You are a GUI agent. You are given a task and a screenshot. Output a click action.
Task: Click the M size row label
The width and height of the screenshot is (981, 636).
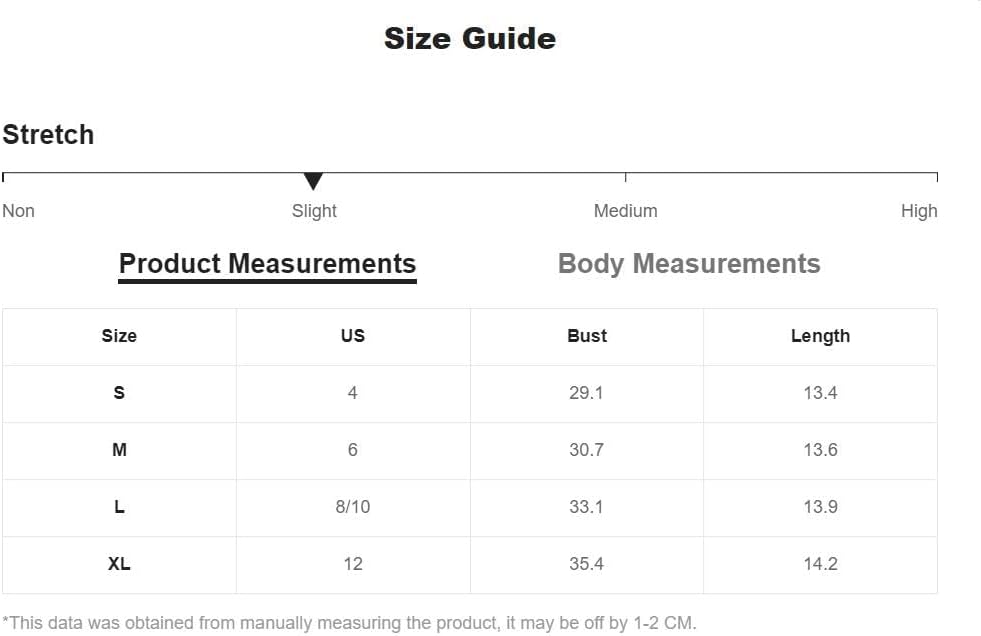pyautogui.click(x=119, y=450)
